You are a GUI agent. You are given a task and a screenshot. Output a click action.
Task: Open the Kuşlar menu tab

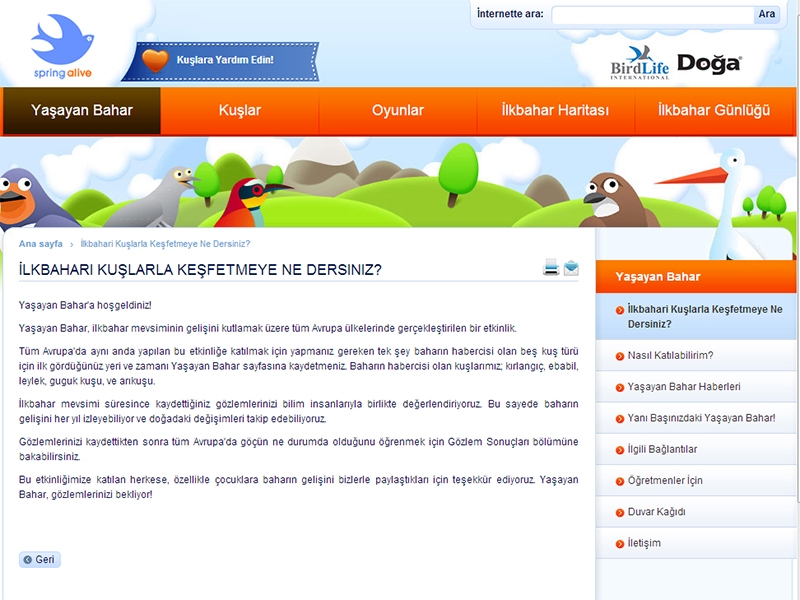click(x=239, y=111)
